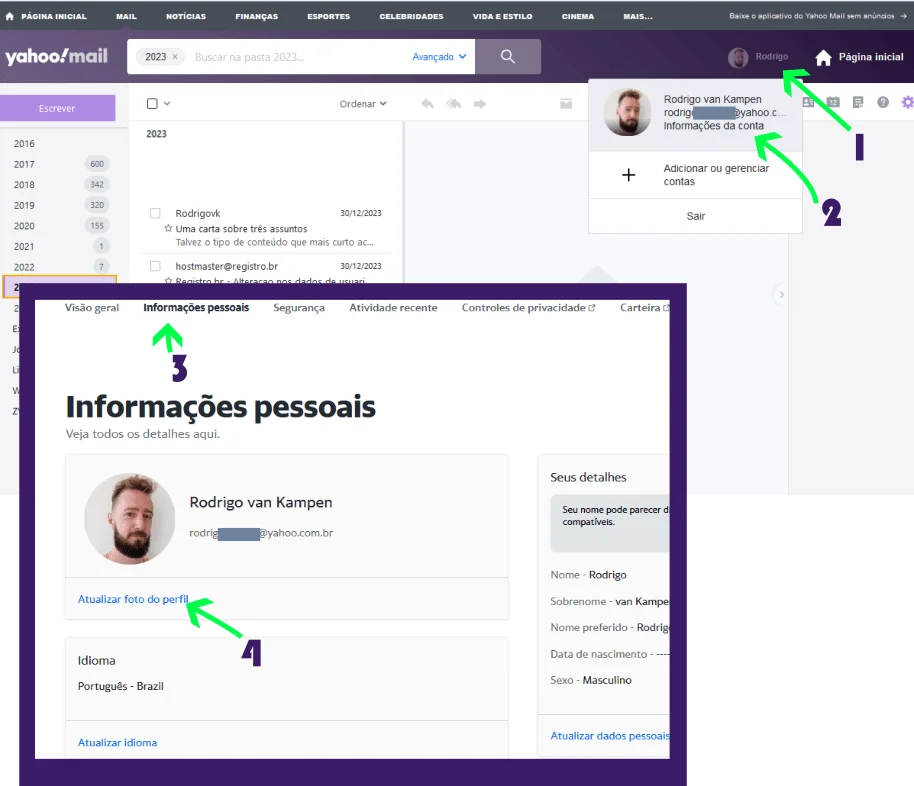Click Adicionar ou gerenciar contas
914x786 pixels.
tap(695, 175)
